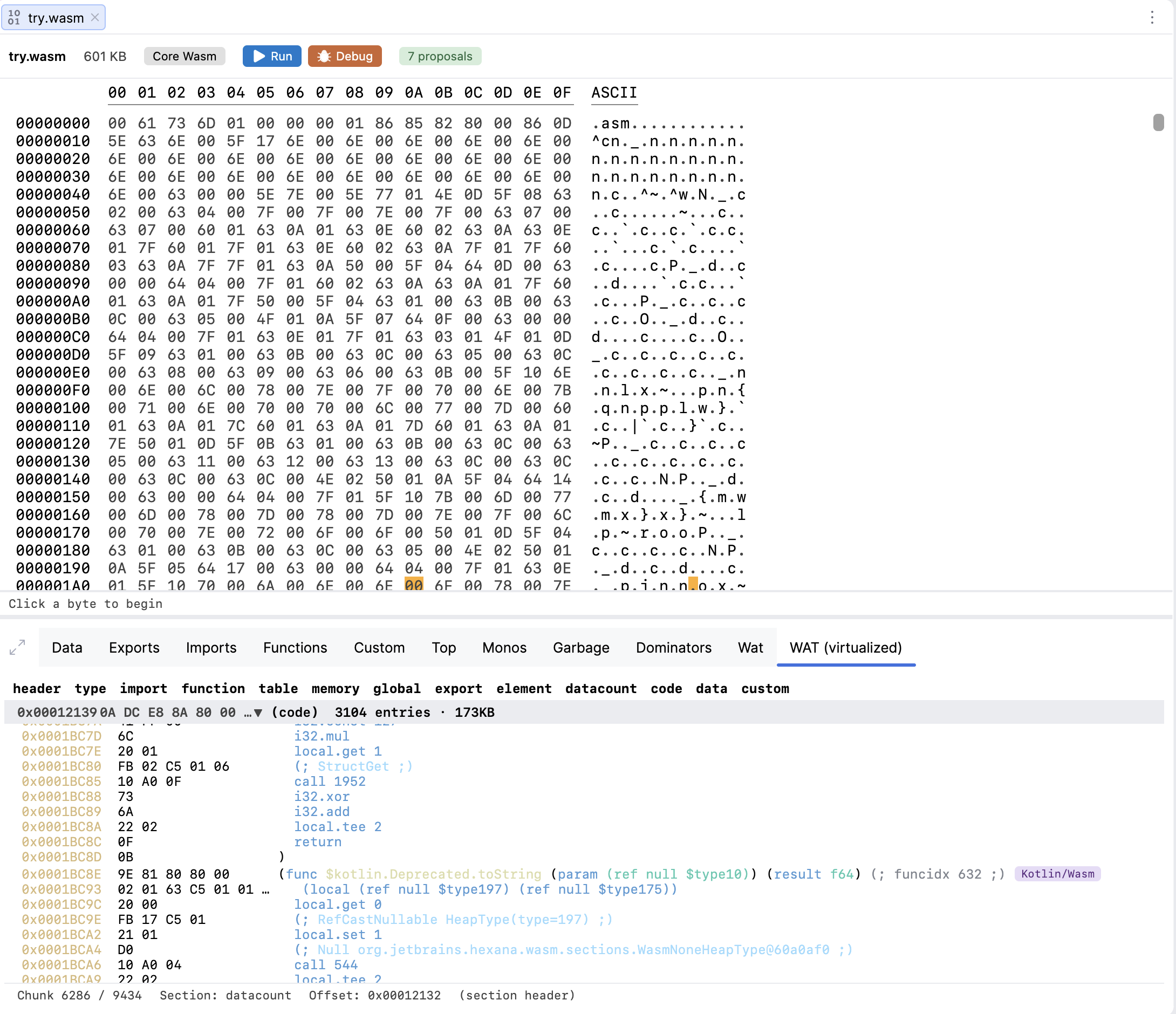Viewport: 1176px width, 1014px height.
Task: Expand the bottom panel with the arrows icon
Action: point(18,647)
